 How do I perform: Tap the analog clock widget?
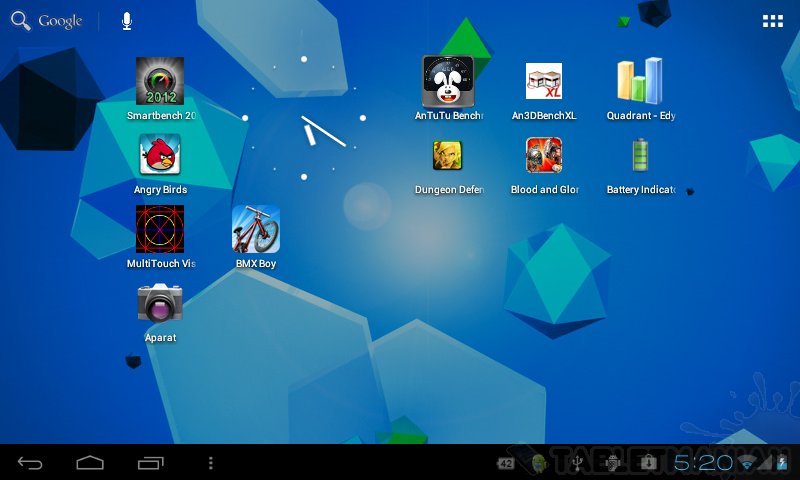(304, 118)
